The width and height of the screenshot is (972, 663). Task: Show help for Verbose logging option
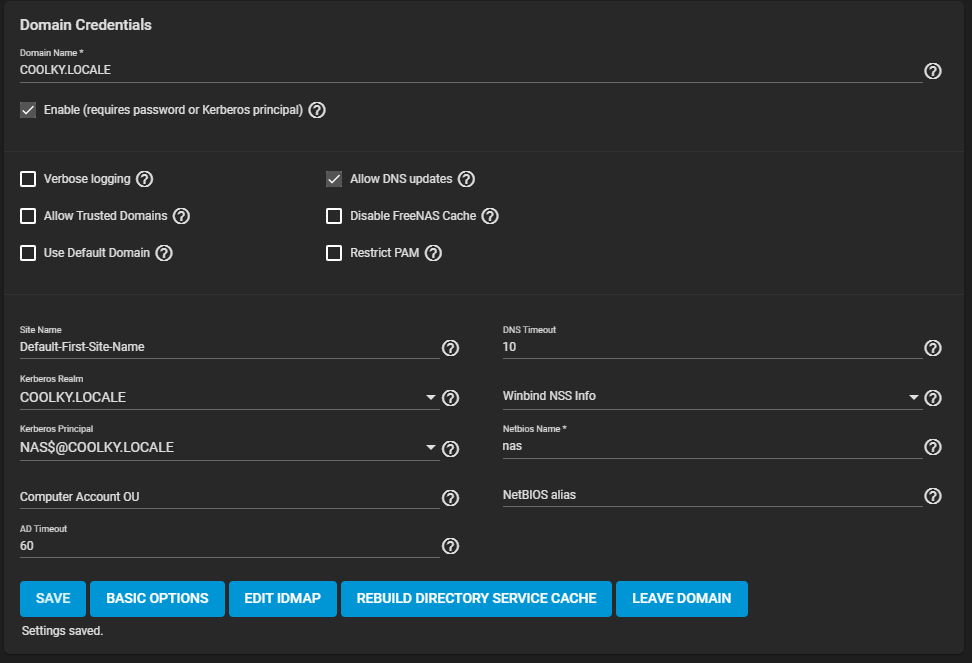pos(144,179)
